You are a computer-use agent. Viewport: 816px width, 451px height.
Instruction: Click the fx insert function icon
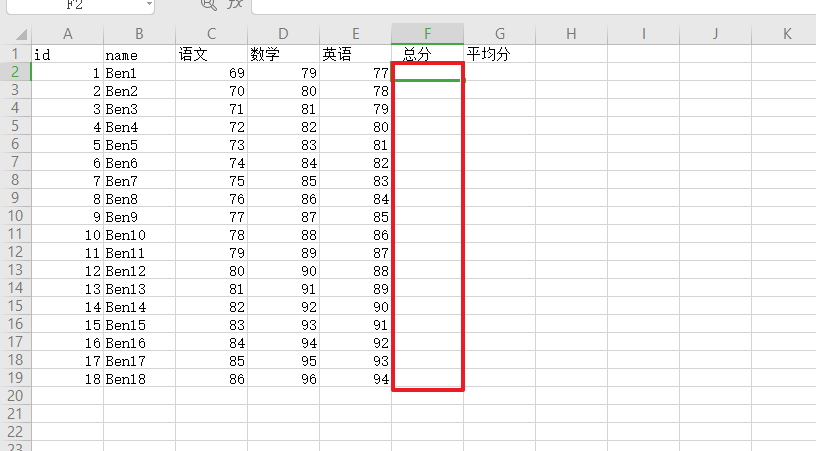pyautogui.click(x=235, y=5)
